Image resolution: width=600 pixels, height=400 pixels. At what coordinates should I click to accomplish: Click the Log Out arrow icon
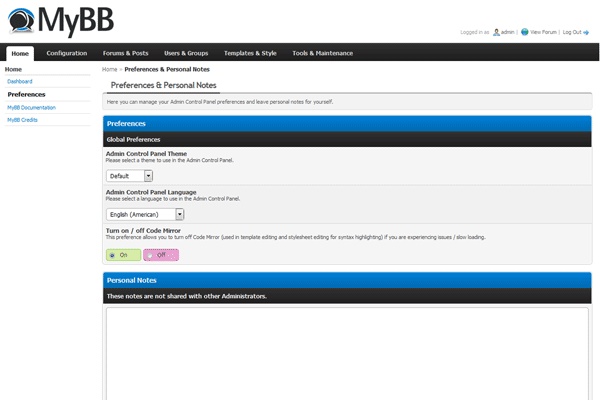(586, 33)
